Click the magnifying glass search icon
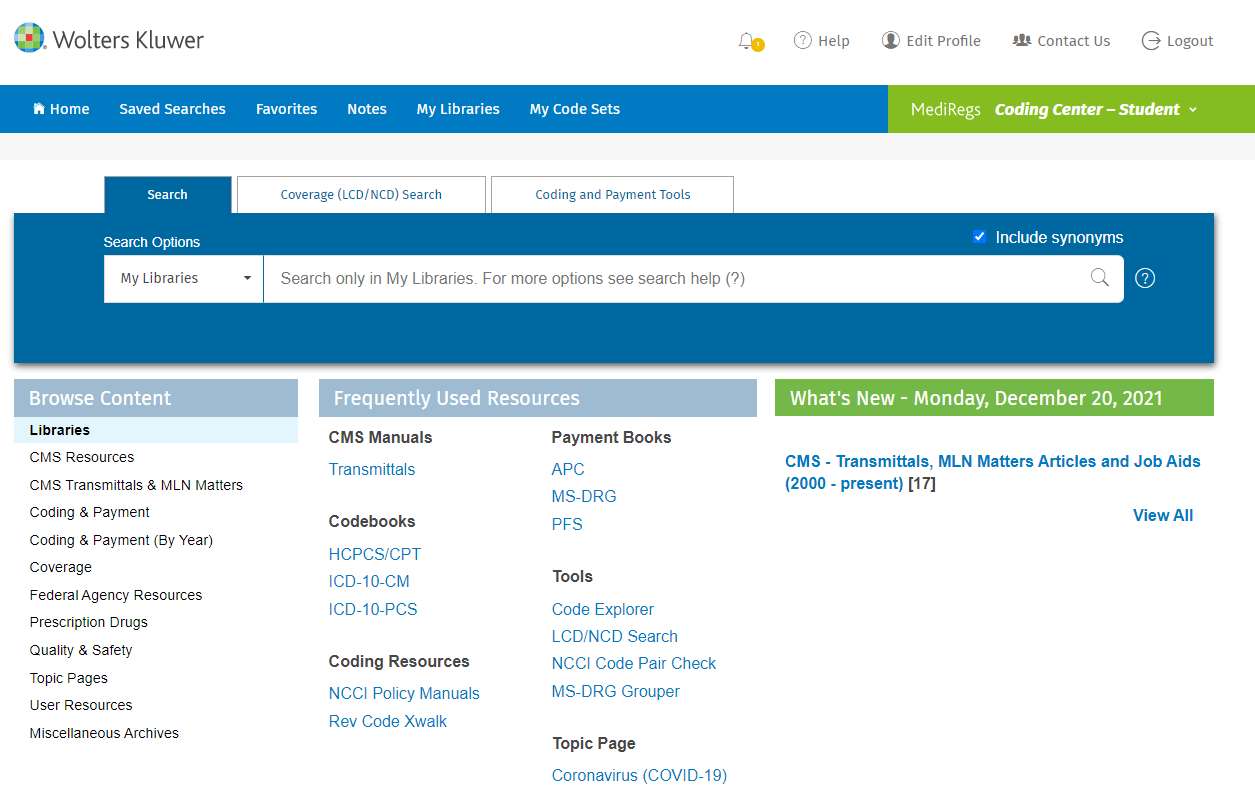Screen dimensions: 1255x797 click(x=1099, y=278)
